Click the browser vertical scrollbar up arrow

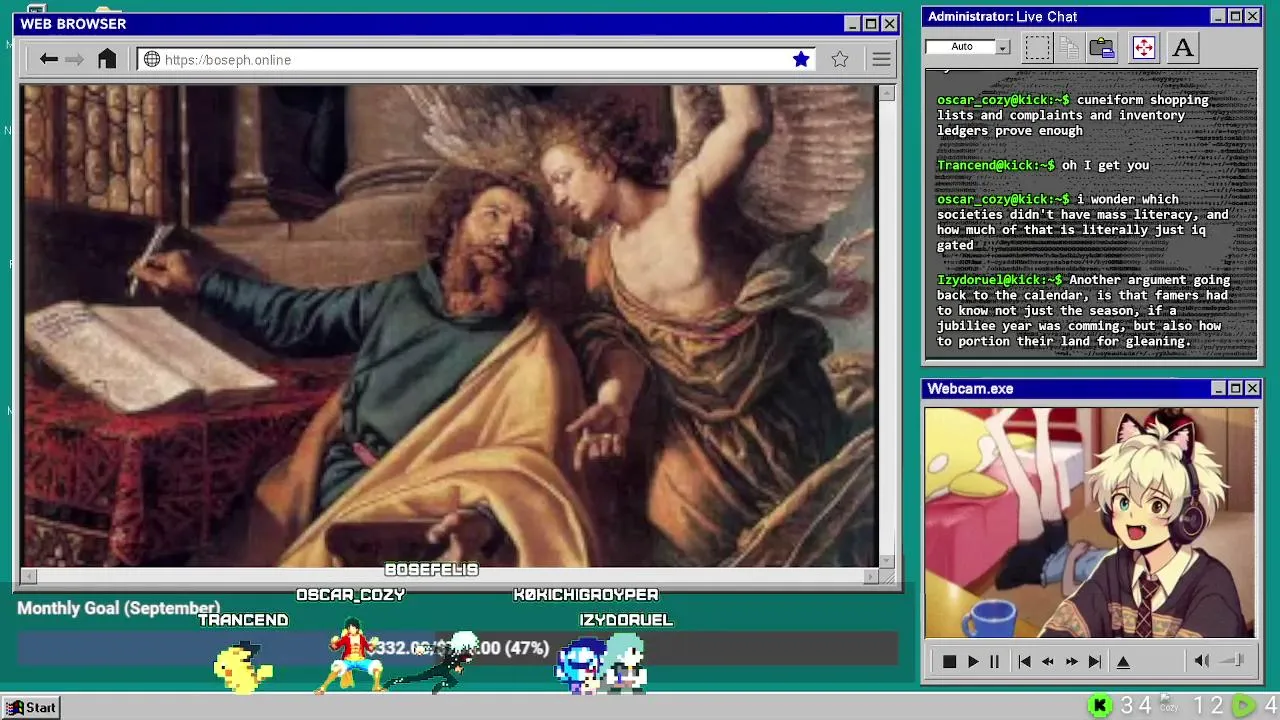click(886, 93)
